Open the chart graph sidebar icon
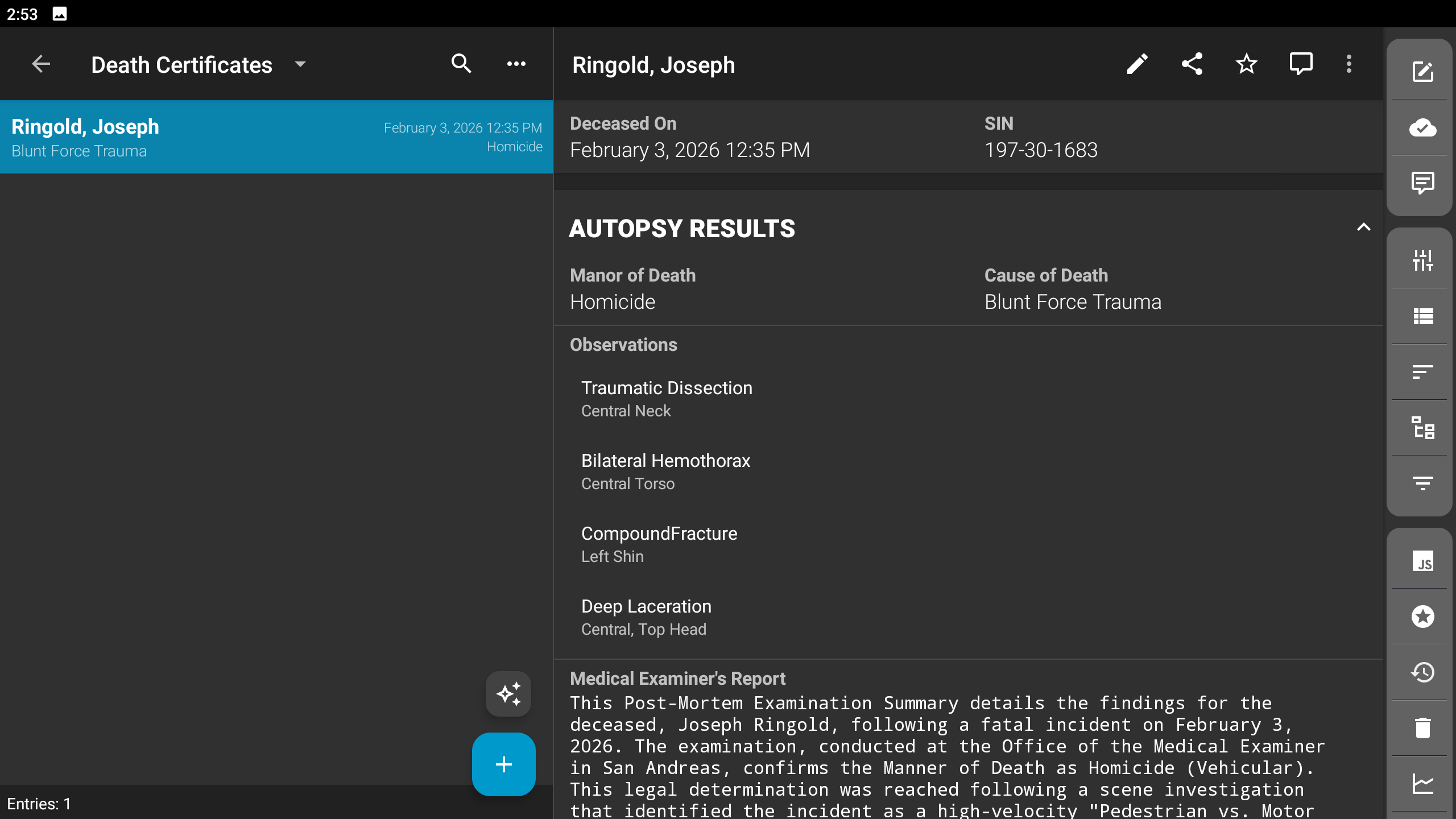1456x819 pixels. pos(1422,784)
